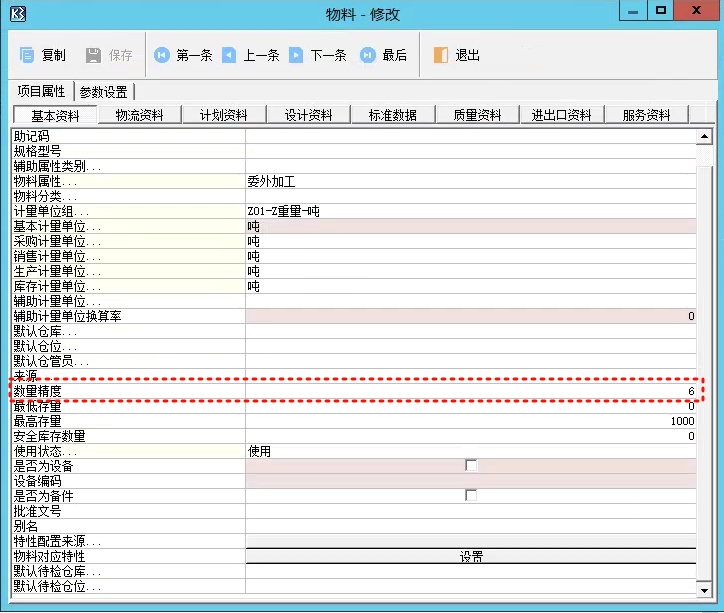Click scrollbar up arrow
724x613 pixels.
[704, 136]
